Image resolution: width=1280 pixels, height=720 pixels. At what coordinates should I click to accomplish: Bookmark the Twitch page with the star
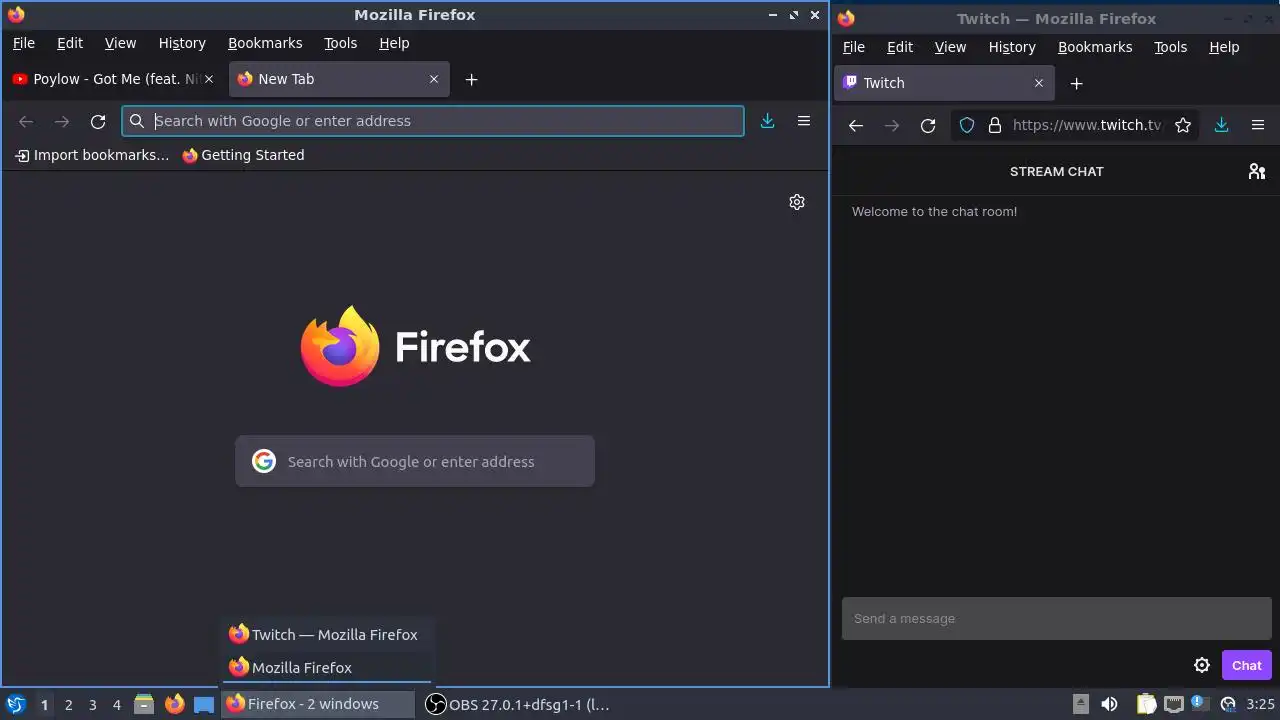[x=1183, y=125]
